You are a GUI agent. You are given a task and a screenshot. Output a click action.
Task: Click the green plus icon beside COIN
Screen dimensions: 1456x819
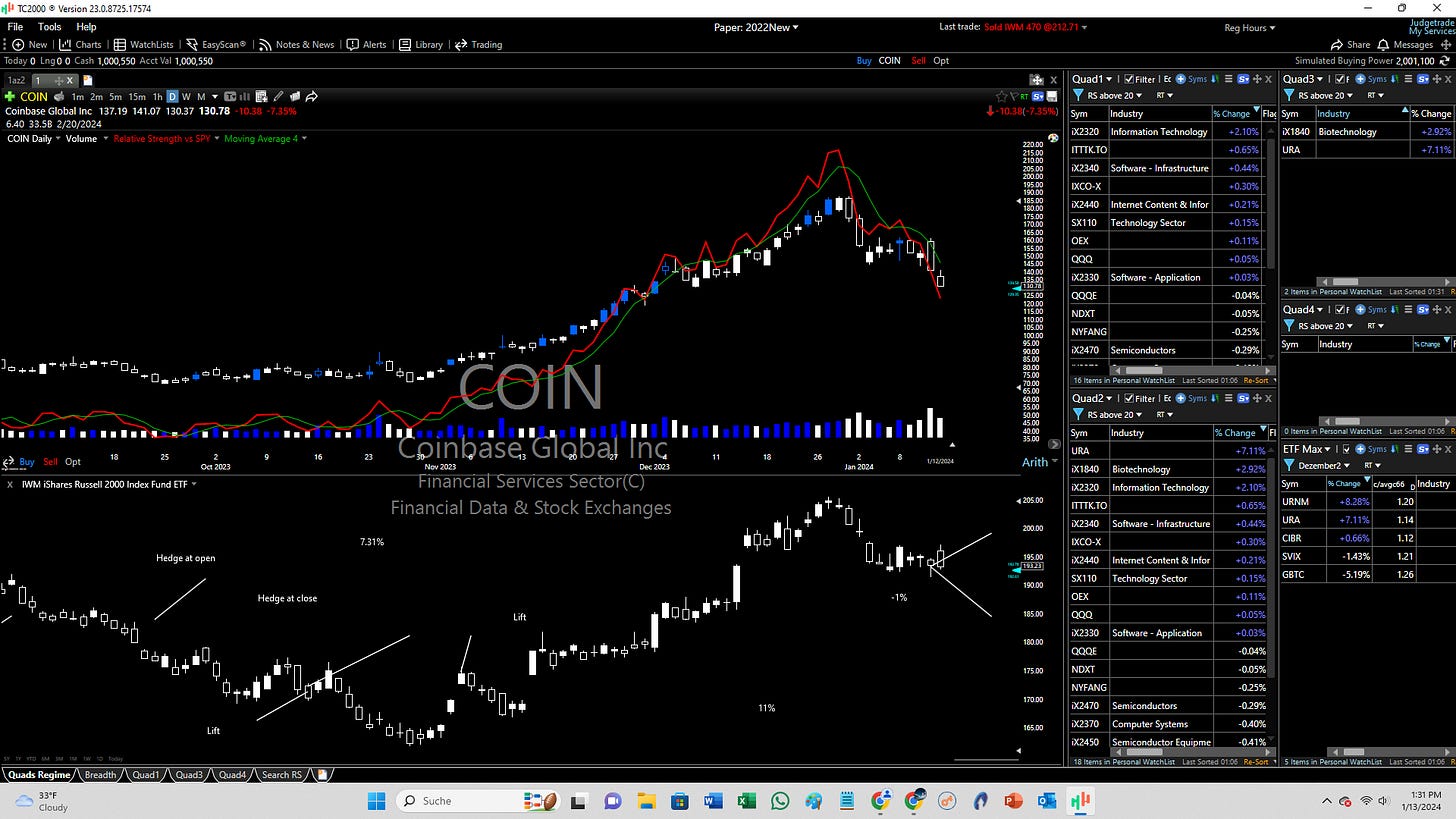11,97
